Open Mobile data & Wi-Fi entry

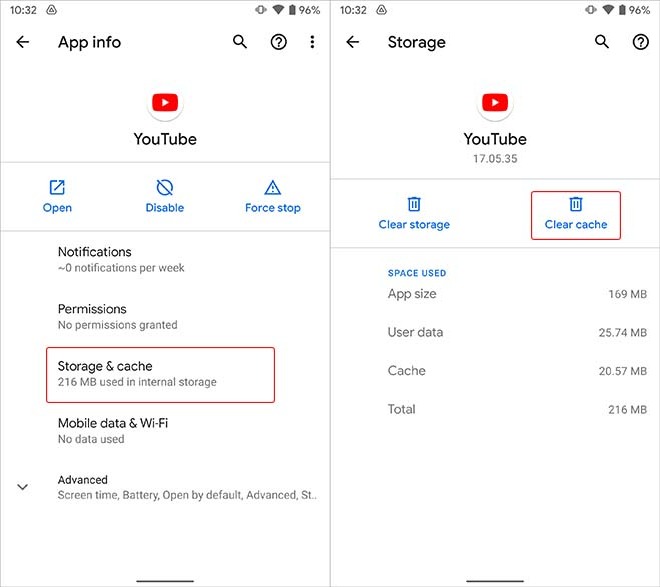click(x=165, y=430)
